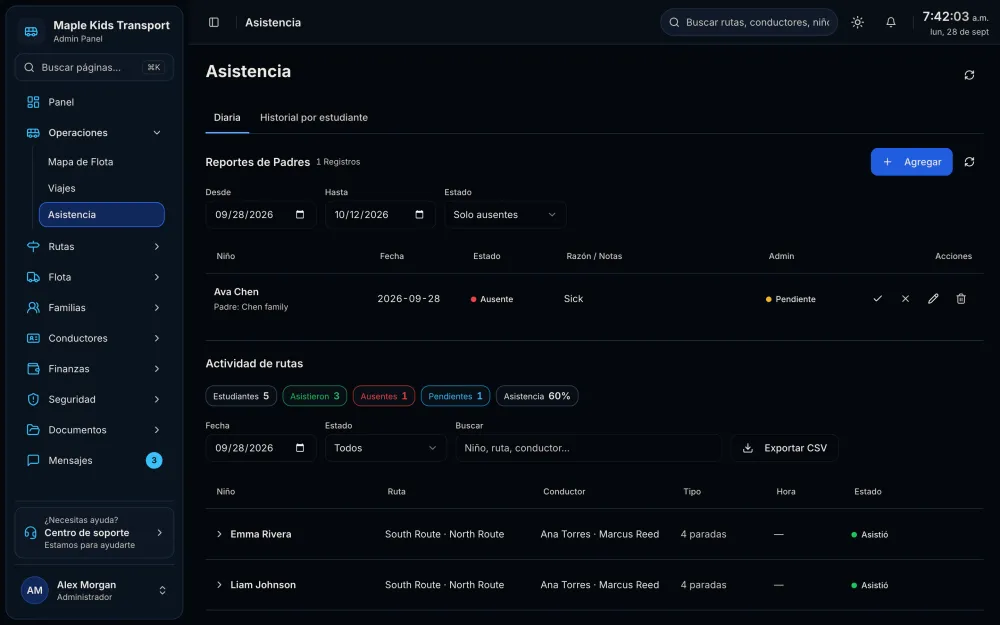Open Solo ausentes Estado dropdown

click(504, 215)
